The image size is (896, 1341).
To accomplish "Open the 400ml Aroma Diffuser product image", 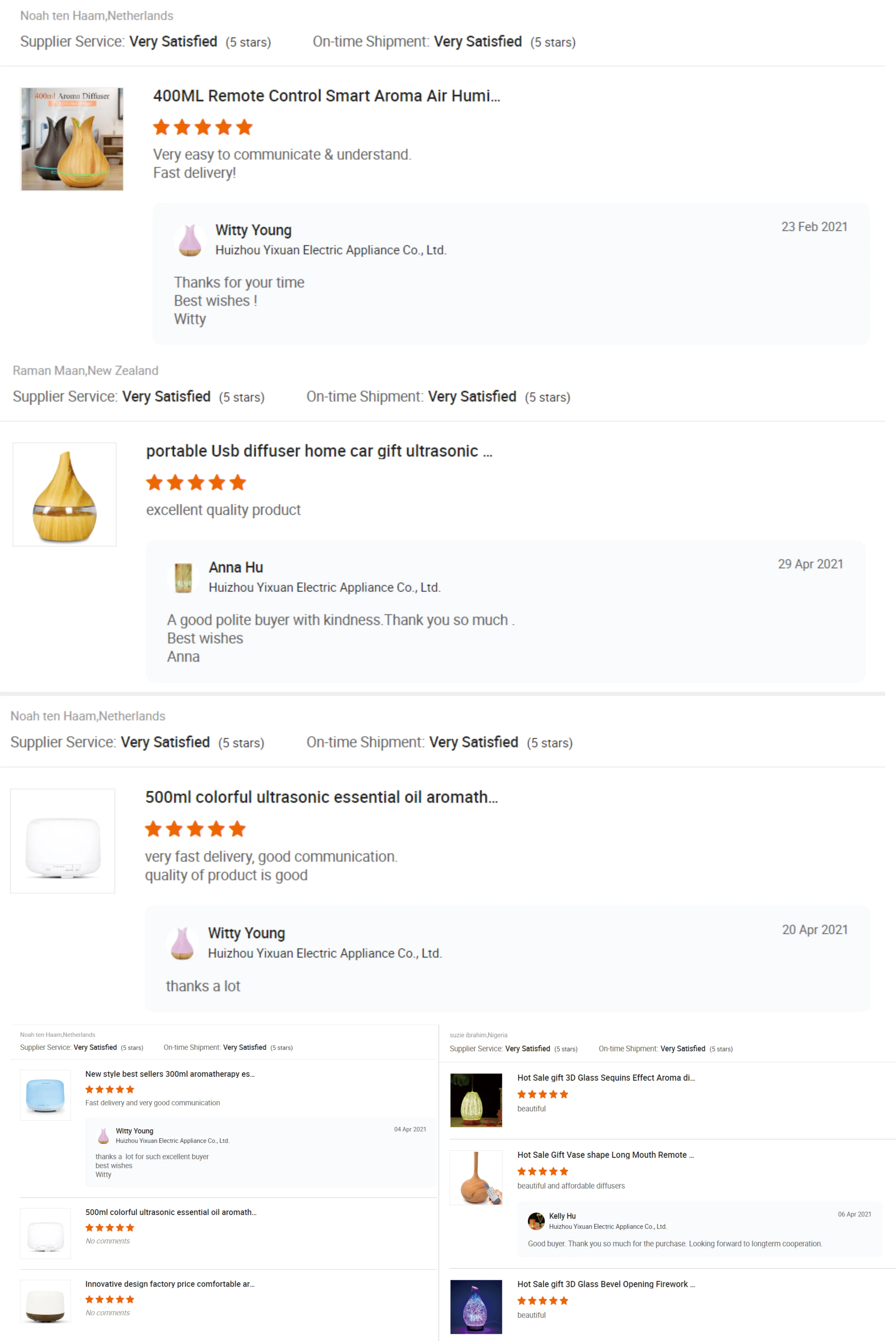I will pyautogui.click(x=72, y=139).
